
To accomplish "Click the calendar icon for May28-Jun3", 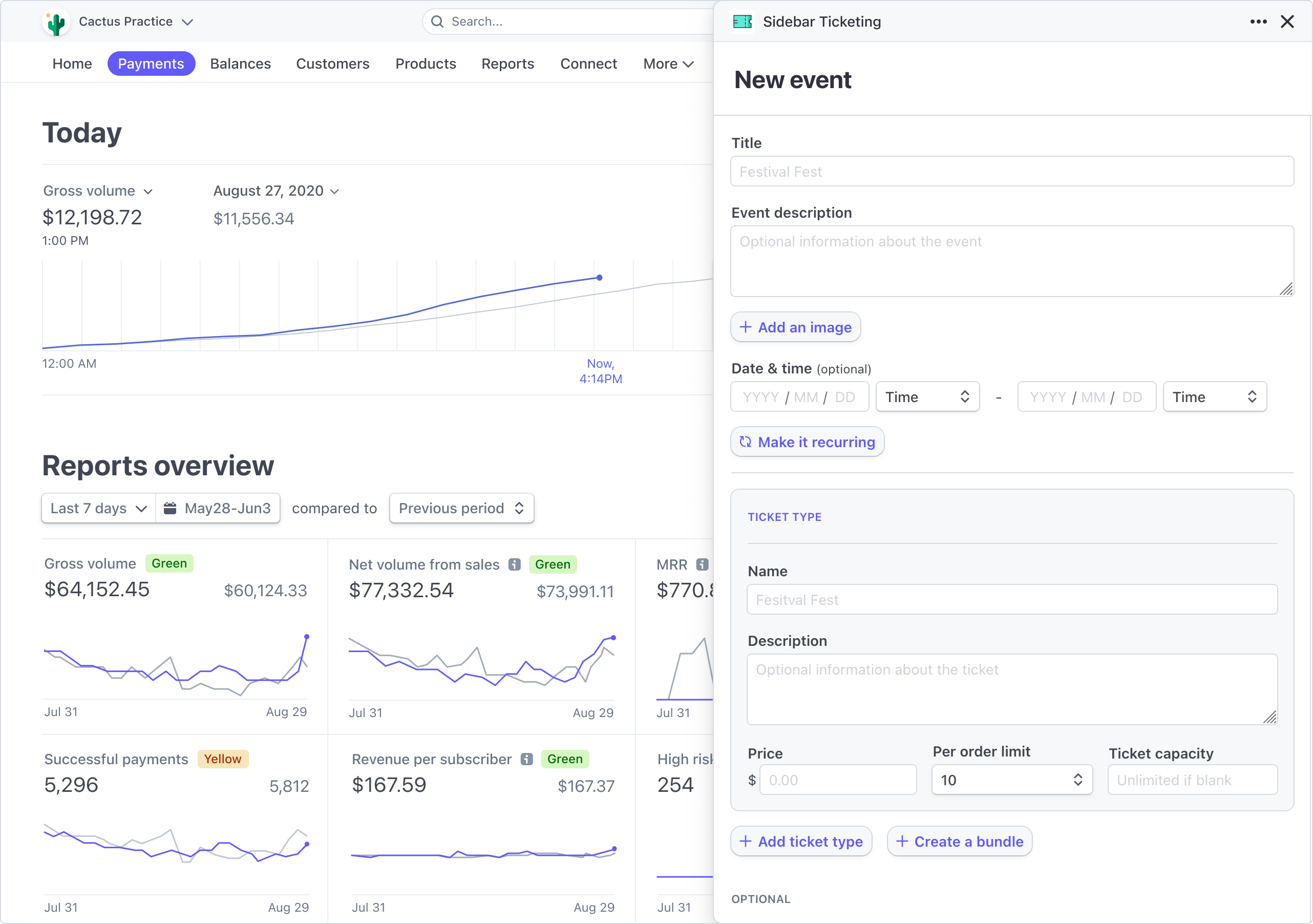I will 170,508.
